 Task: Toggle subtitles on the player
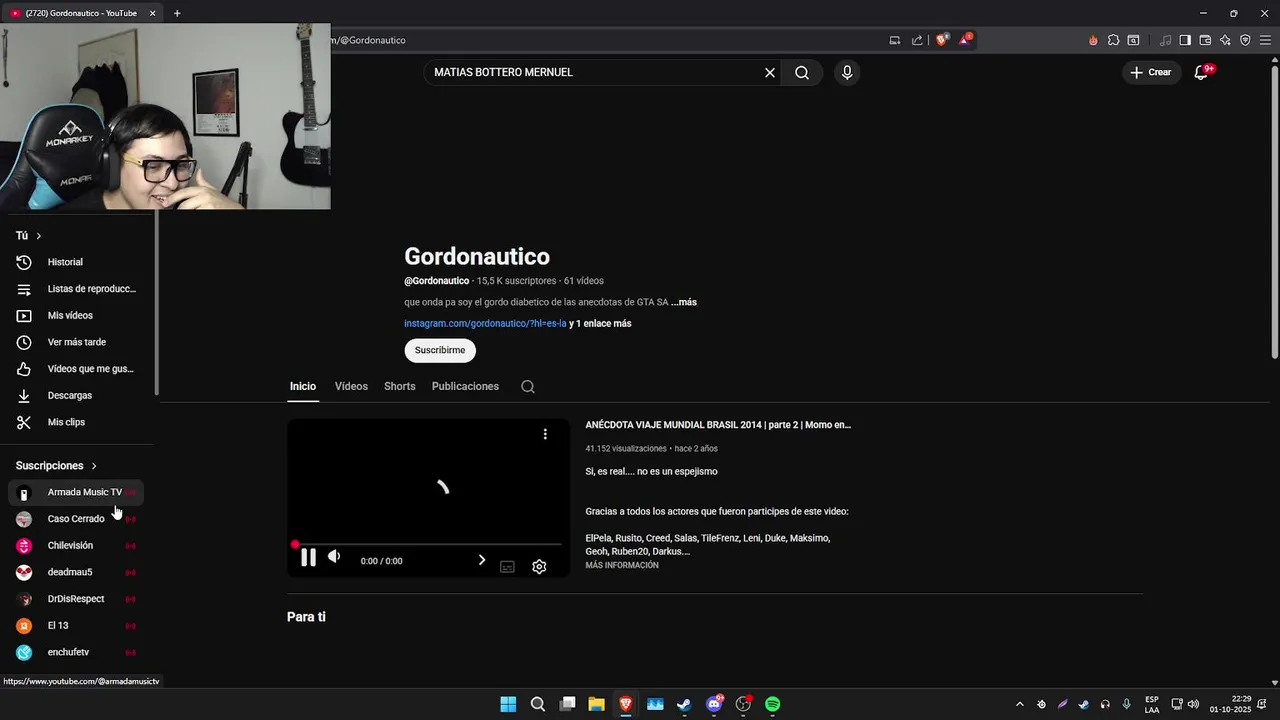(x=507, y=567)
